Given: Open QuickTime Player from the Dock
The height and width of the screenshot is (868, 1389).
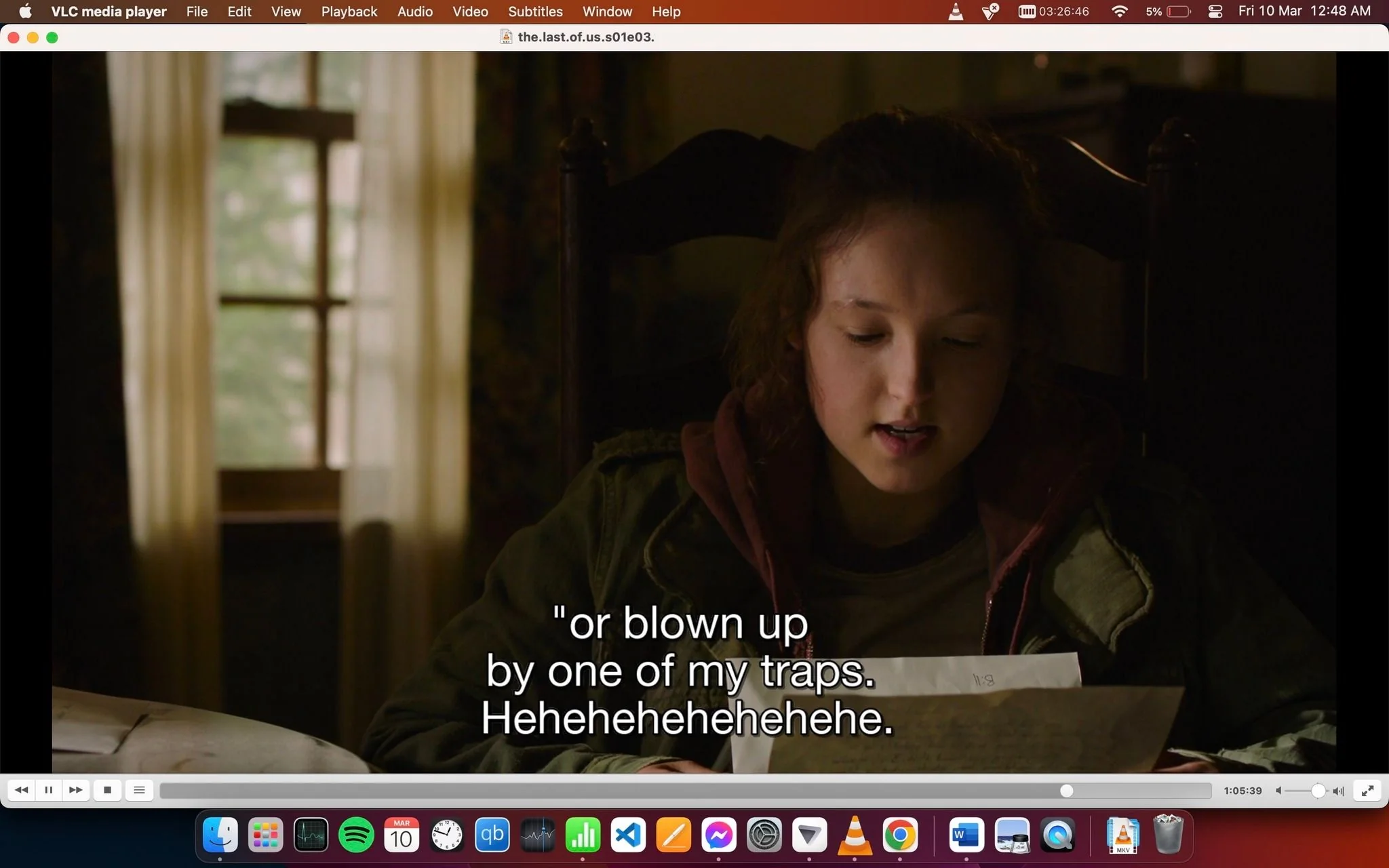Looking at the screenshot, I should click(x=1057, y=835).
